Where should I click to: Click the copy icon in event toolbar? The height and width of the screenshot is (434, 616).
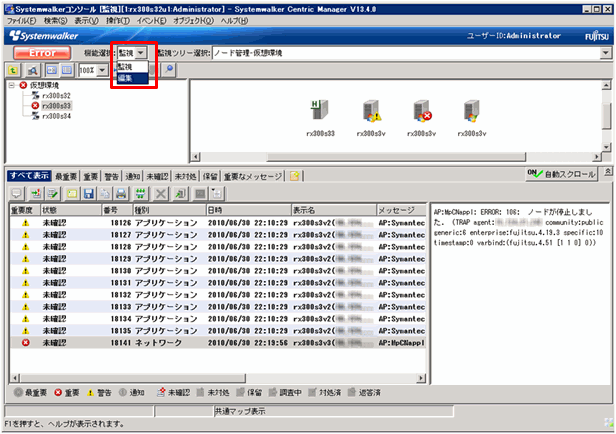tap(105, 193)
